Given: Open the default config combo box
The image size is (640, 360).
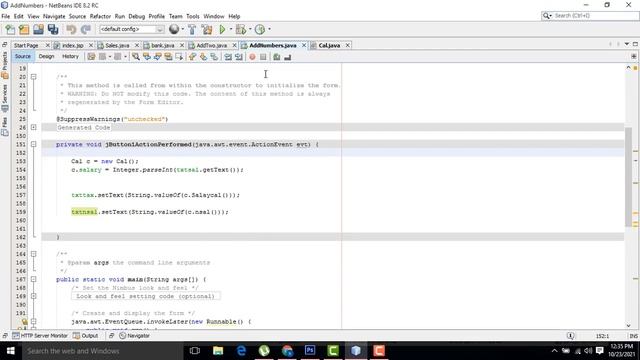Looking at the screenshot, I should pos(132,29).
